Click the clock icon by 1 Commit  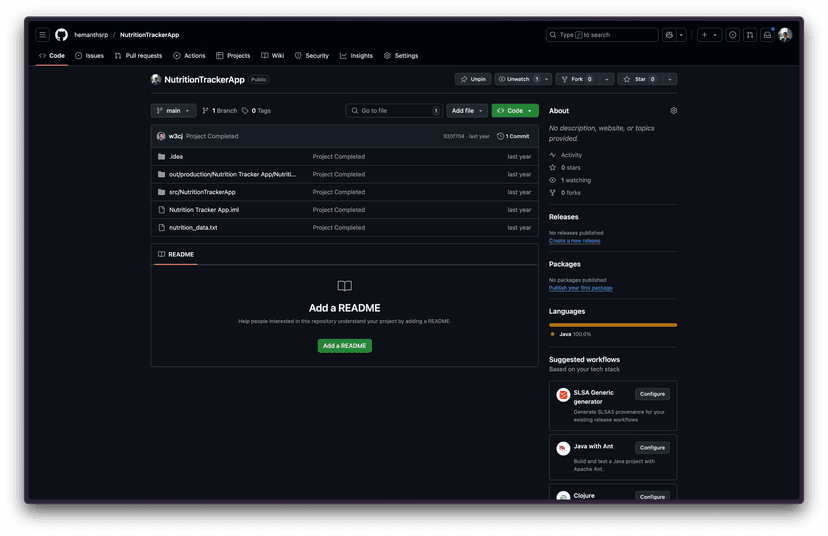click(500, 136)
